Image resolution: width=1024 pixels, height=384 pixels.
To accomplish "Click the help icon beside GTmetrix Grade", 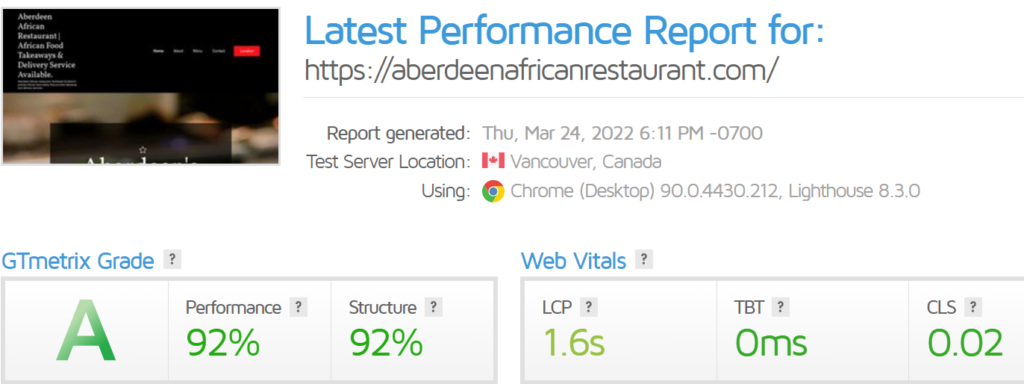I will 172,259.
